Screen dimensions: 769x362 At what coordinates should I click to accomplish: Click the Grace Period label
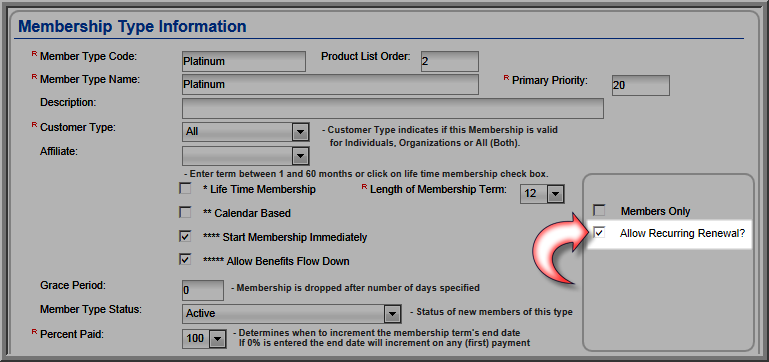(x=73, y=285)
